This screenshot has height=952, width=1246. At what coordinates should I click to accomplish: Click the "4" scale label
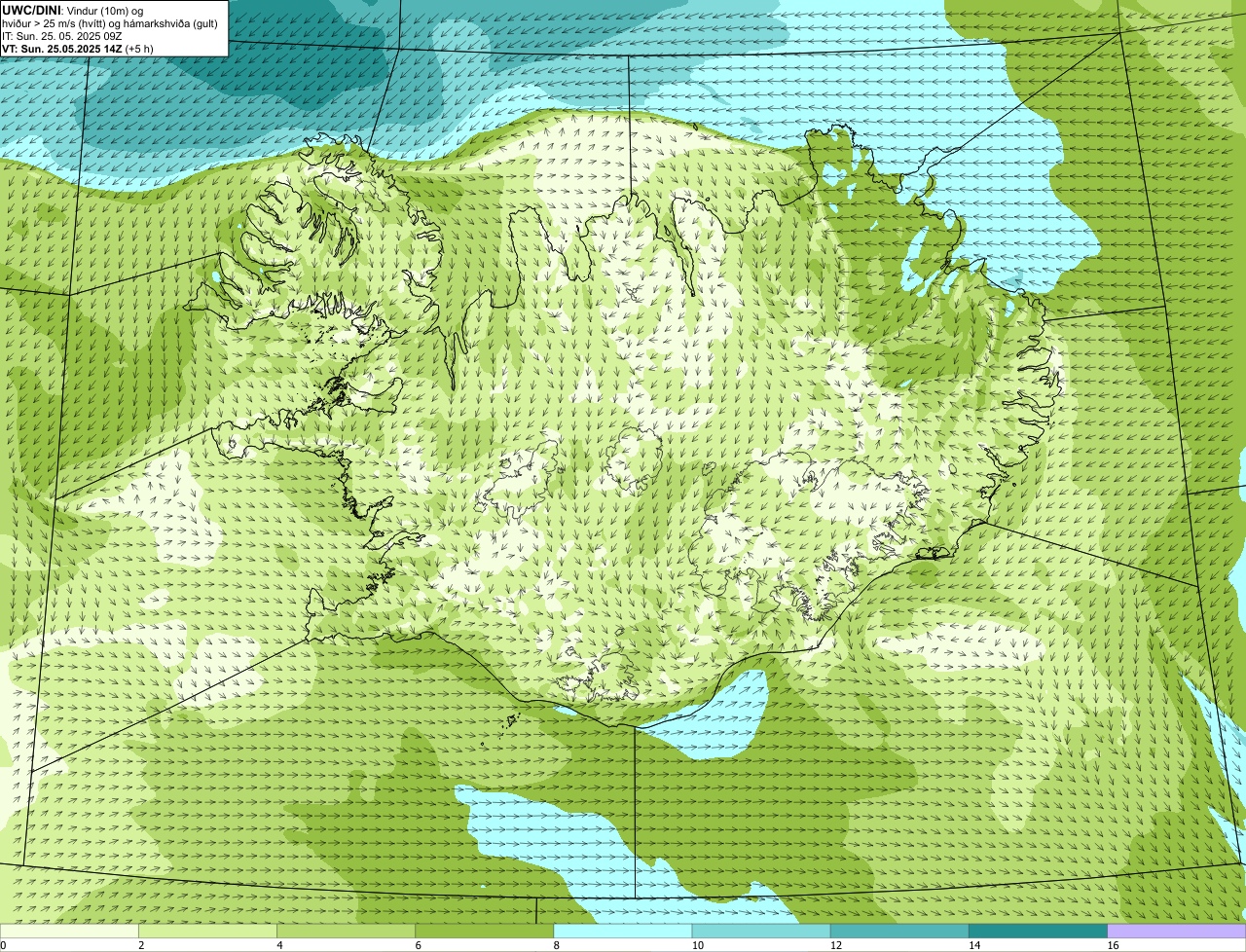(x=279, y=945)
